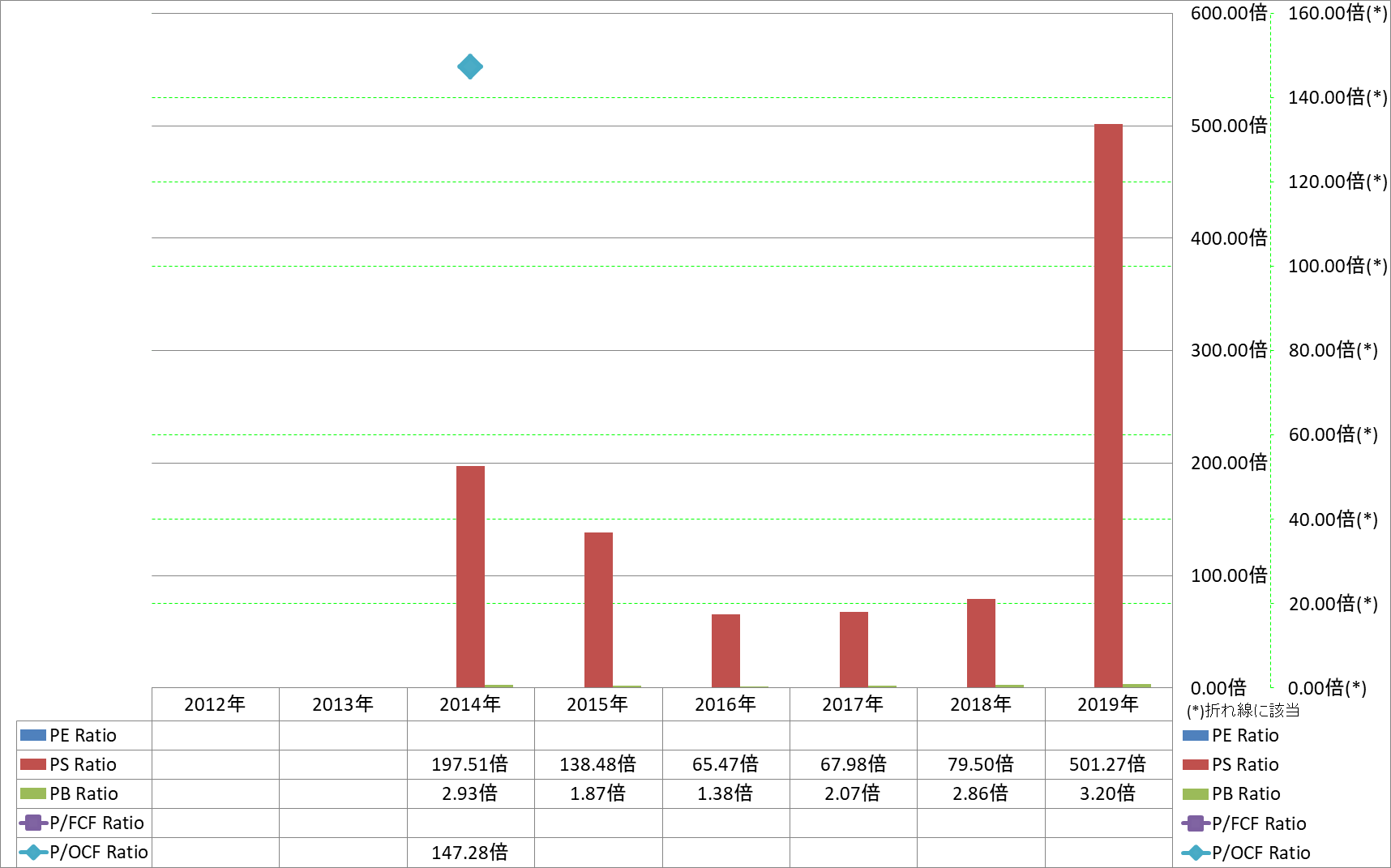
Task: Click the red PS Ratio swatch in left legend
Action: 33,764
